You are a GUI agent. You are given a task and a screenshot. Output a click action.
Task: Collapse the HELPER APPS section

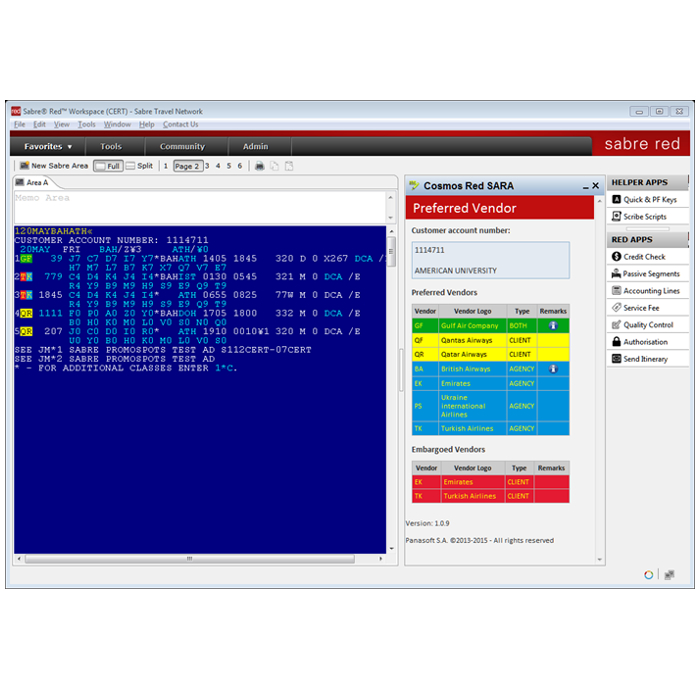point(647,183)
